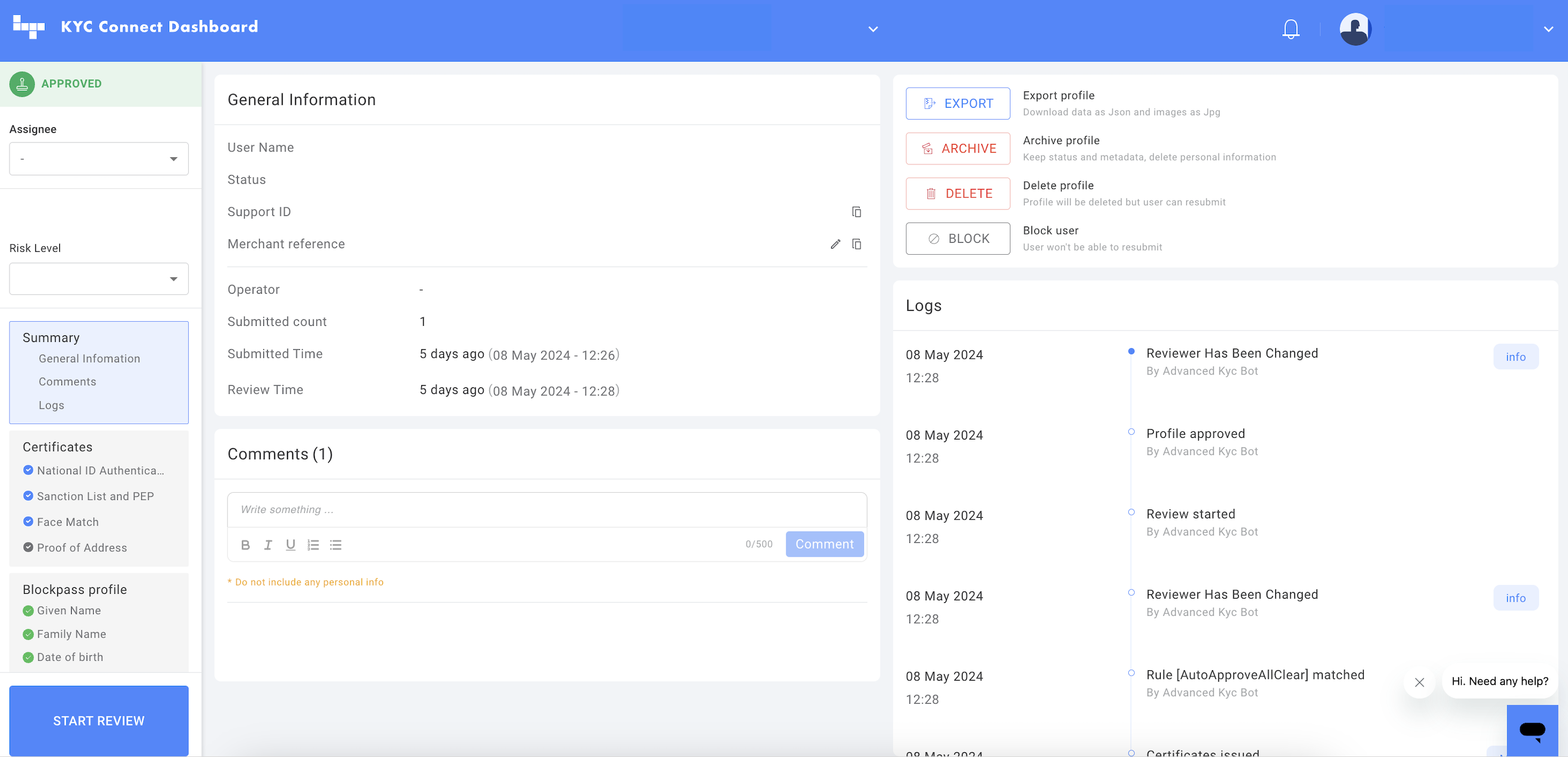Click the Given Name verified icon
The width and height of the screenshot is (1568, 757).
pos(28,611)
